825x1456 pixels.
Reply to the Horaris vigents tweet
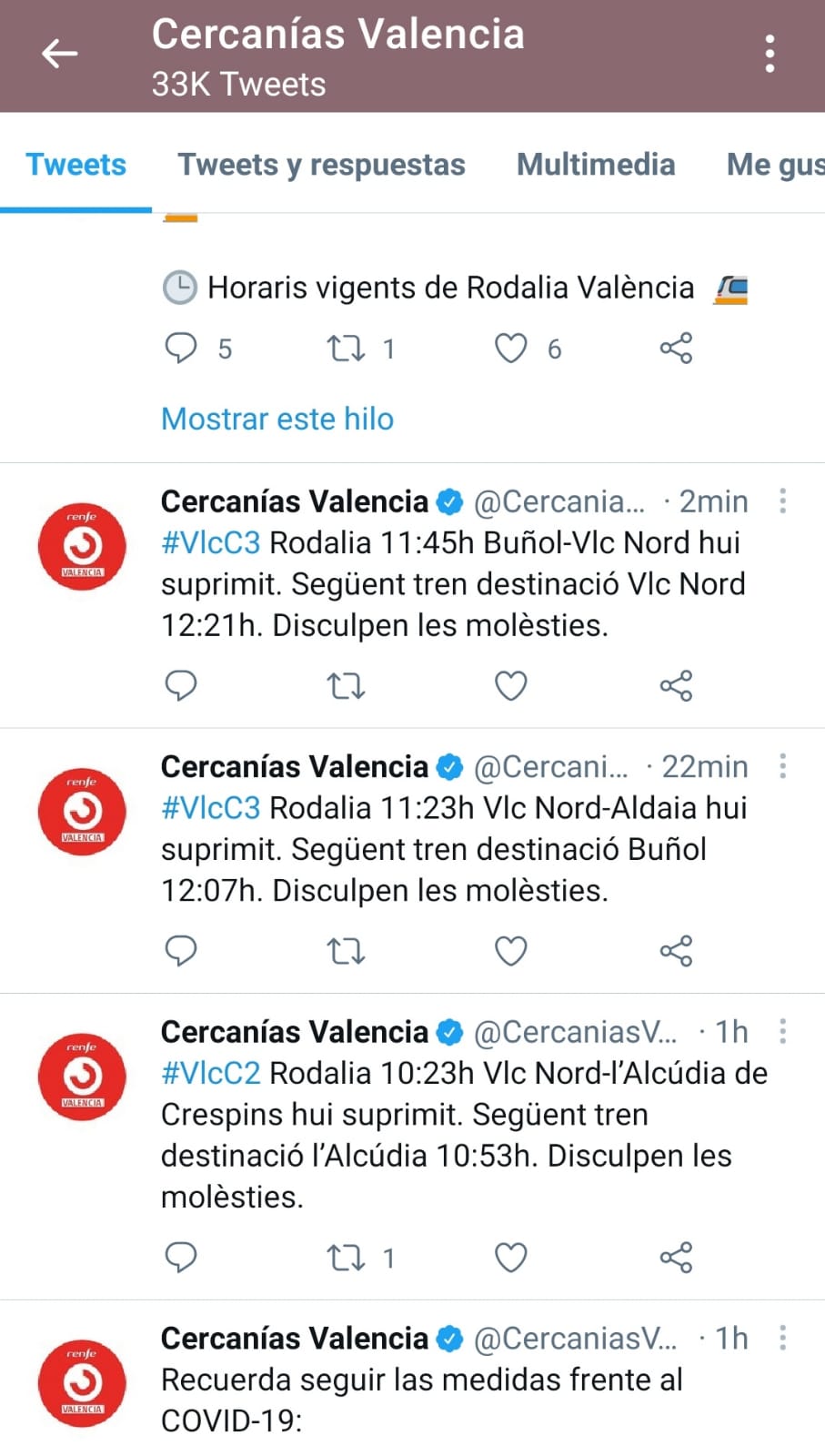[181, 348]
